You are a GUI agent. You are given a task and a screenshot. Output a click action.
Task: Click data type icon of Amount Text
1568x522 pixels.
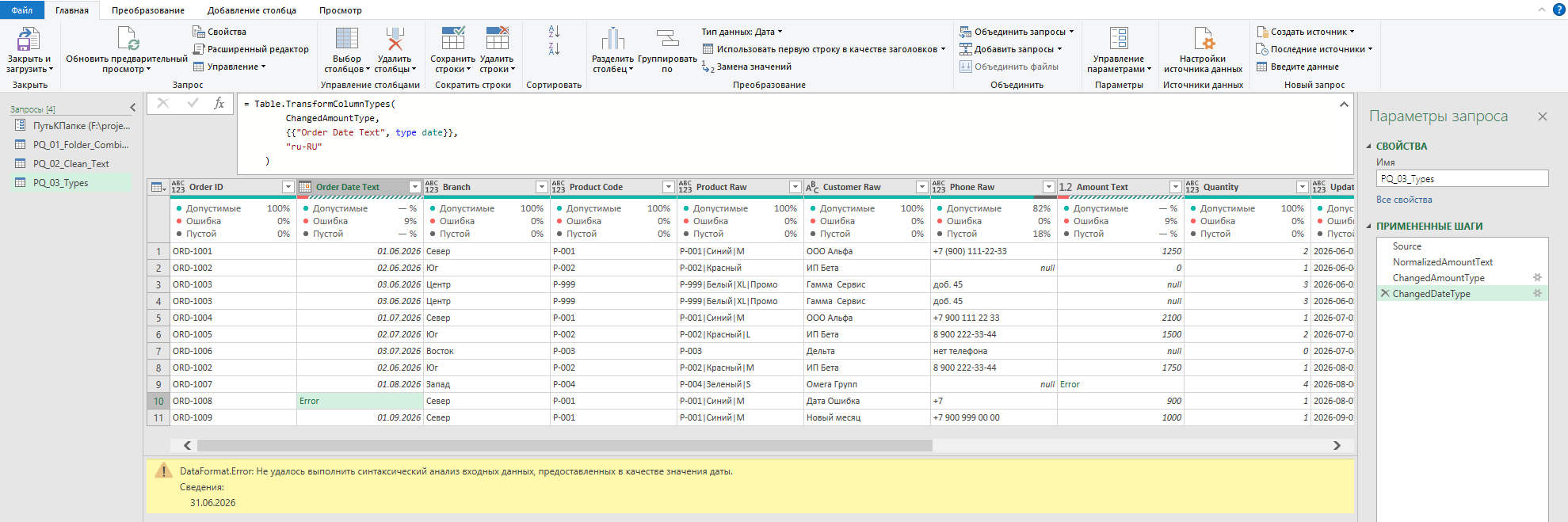(1066, 187)
